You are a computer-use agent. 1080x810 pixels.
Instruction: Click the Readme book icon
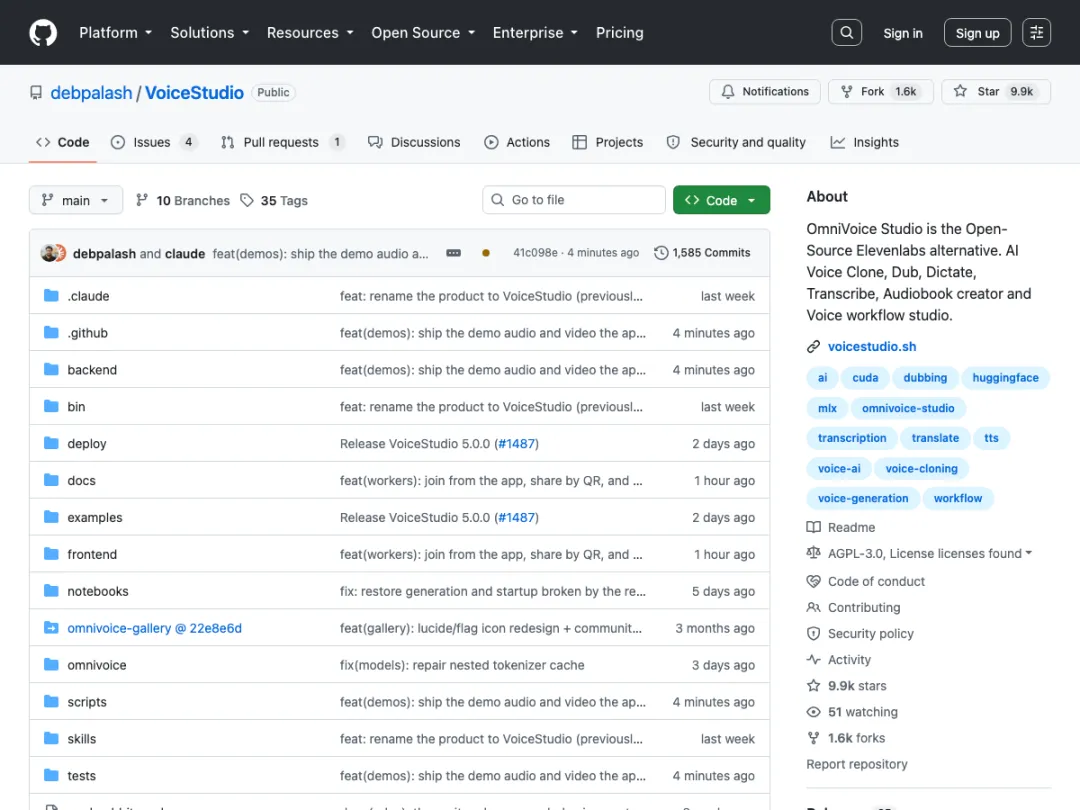point(813,527)
